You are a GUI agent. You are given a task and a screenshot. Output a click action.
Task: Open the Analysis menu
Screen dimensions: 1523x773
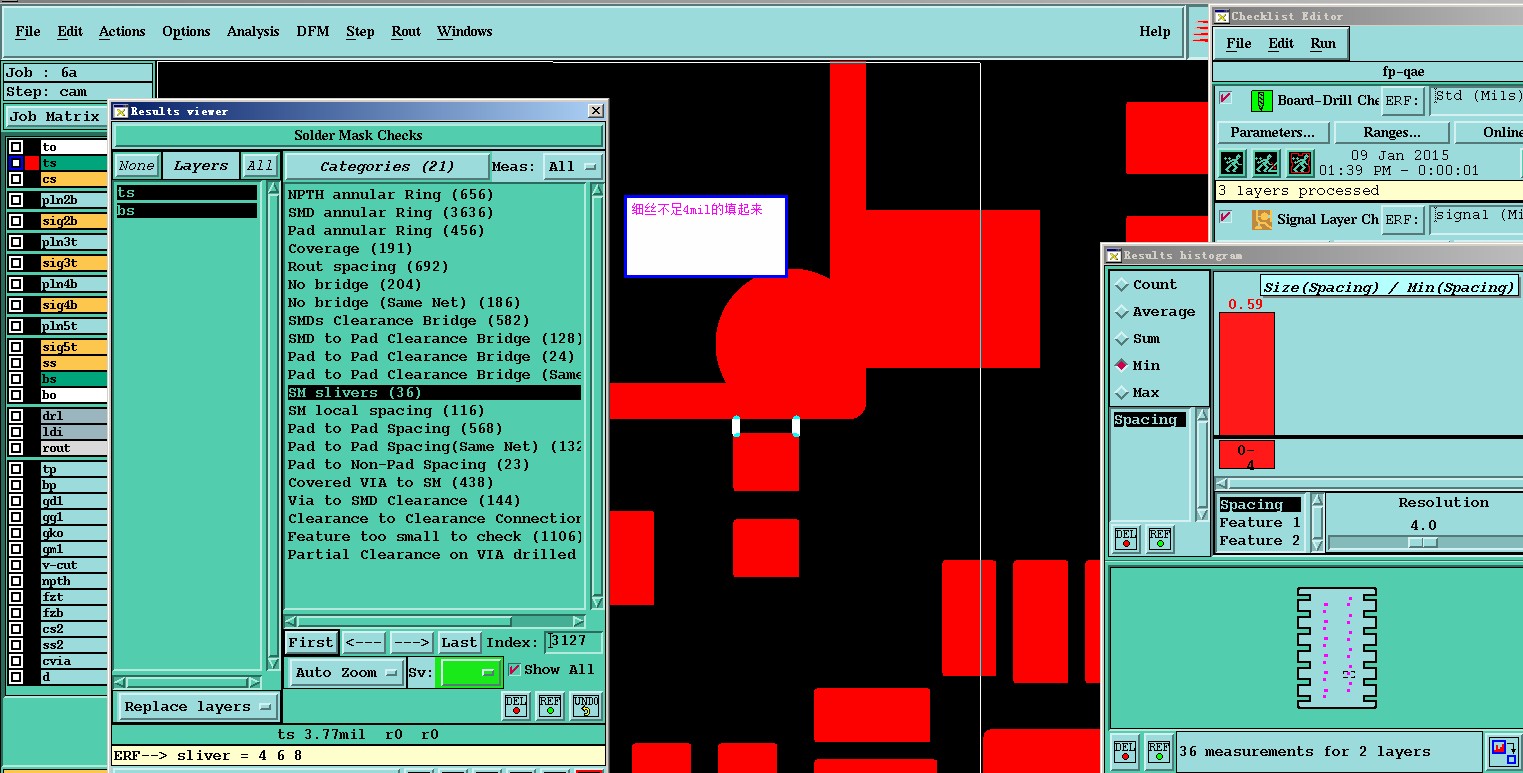pyautogui.click(x=253, y=31)
